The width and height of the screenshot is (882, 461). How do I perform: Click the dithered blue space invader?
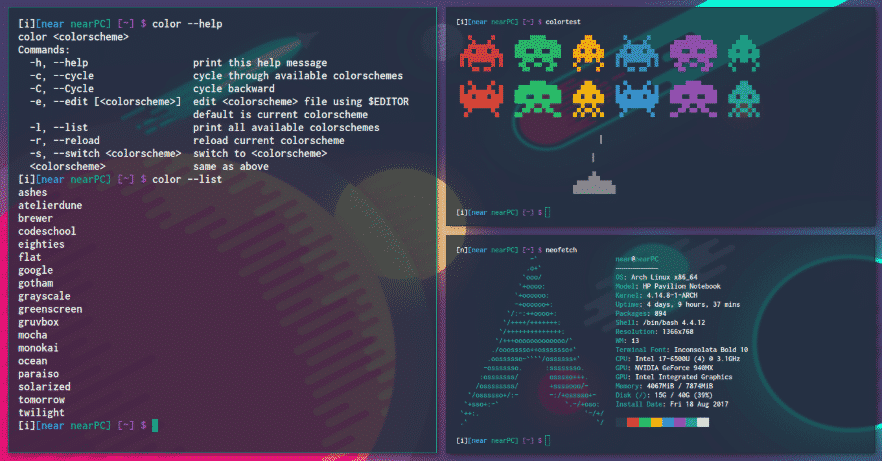[637, 53]
